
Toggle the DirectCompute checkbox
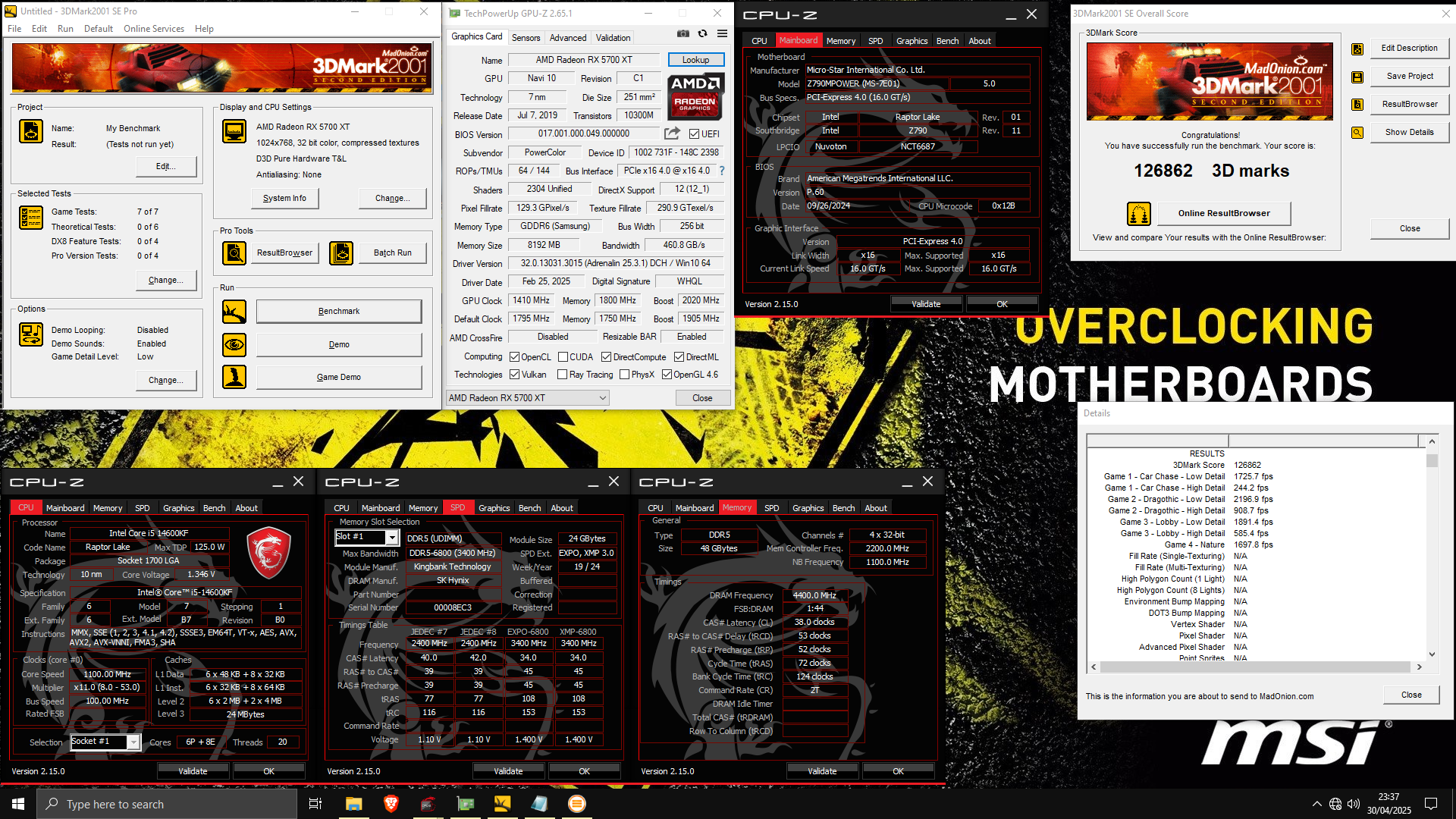click(x=607, y=357)
